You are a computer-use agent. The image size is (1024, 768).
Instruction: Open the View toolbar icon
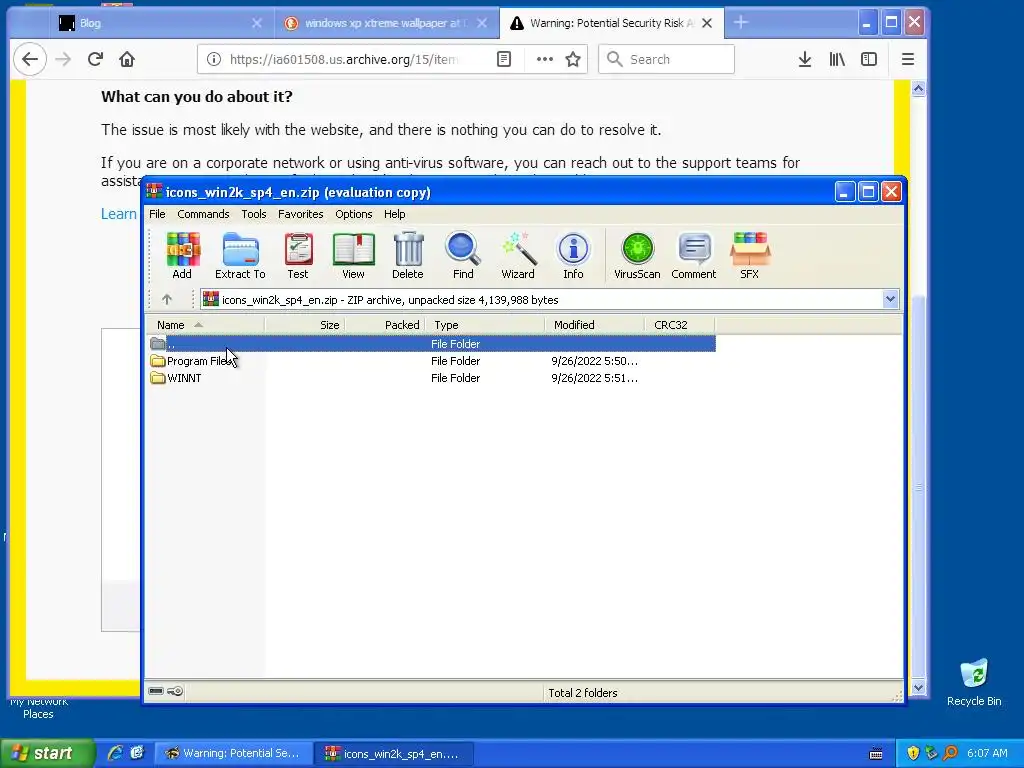[x=353, y=256]
